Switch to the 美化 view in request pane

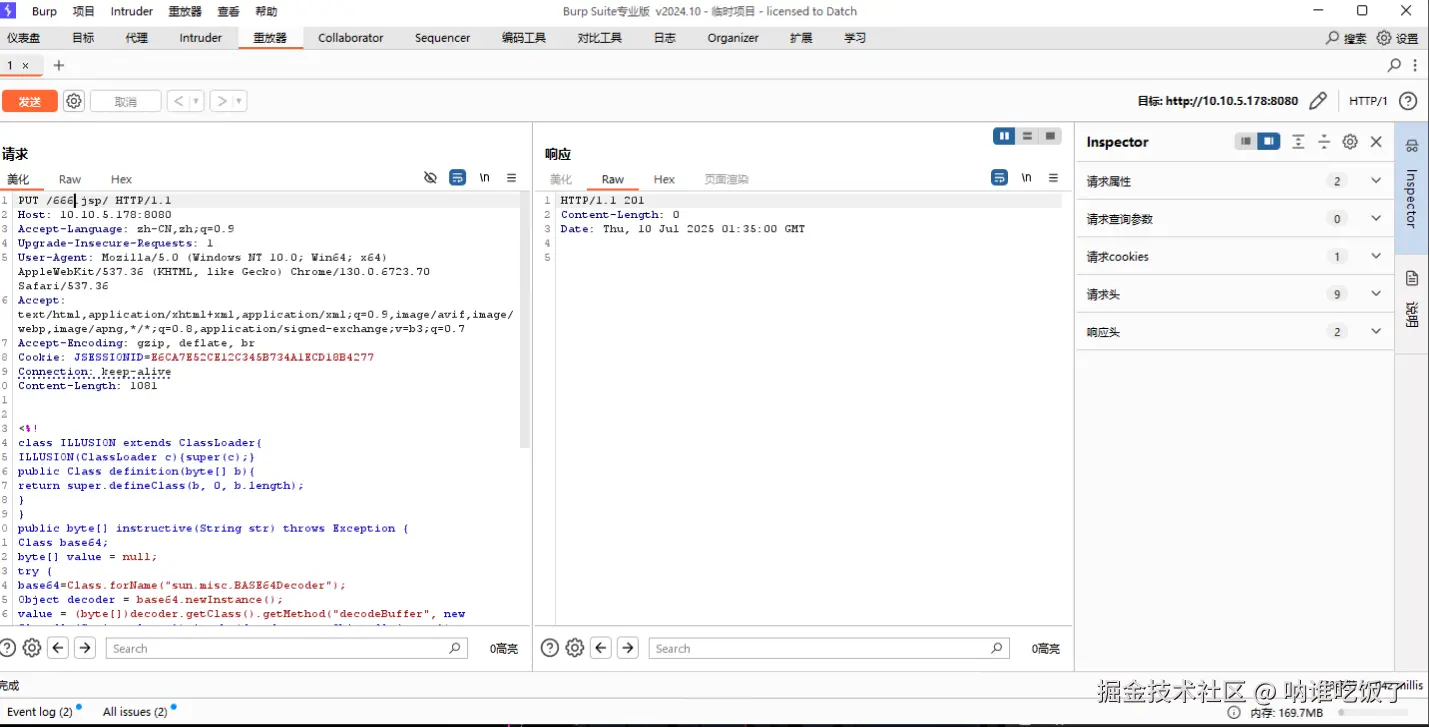tap(18, 179)
